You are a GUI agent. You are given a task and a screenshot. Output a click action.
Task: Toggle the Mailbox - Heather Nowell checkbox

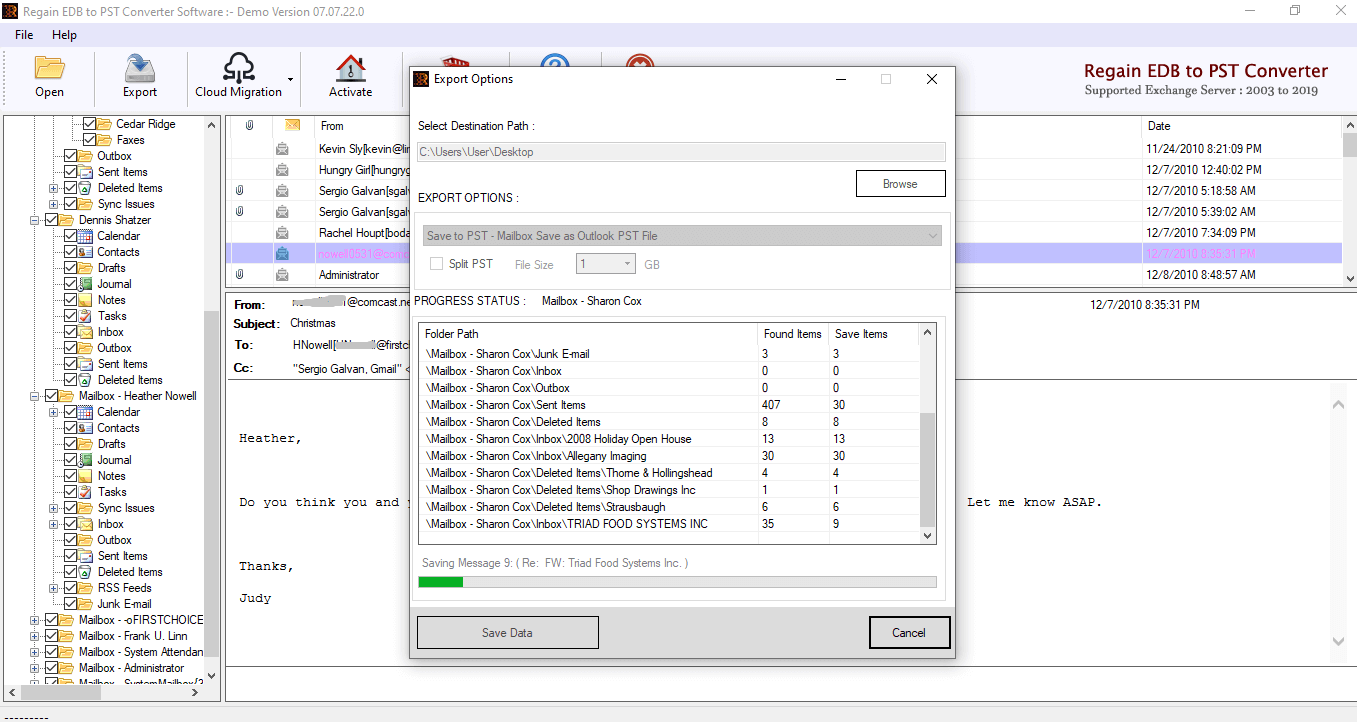pyautogui.click(x=51, y=396)
